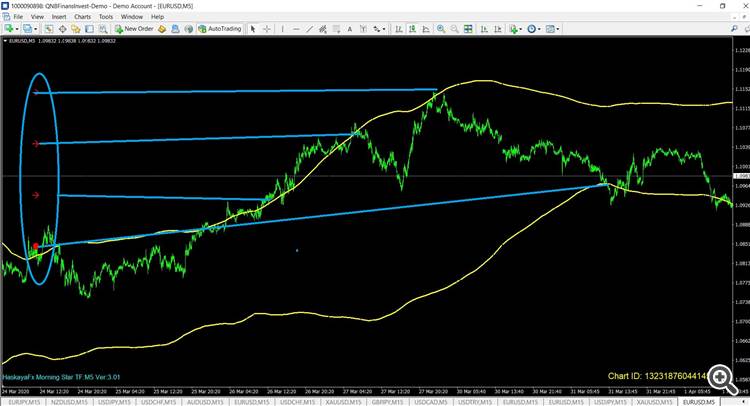
Task: Switch chart to candlesticks type
Action: coord(412,29)
